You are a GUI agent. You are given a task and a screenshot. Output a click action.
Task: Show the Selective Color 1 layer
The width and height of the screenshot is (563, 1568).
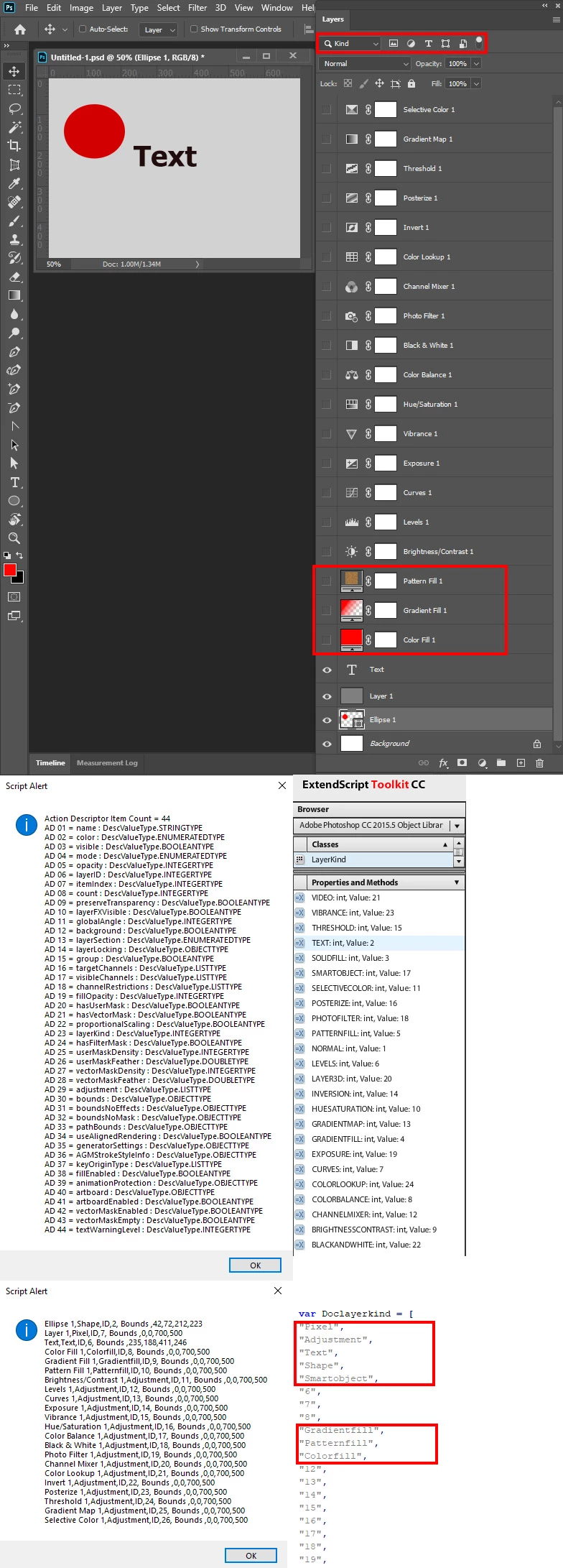(x=327, y=110)
